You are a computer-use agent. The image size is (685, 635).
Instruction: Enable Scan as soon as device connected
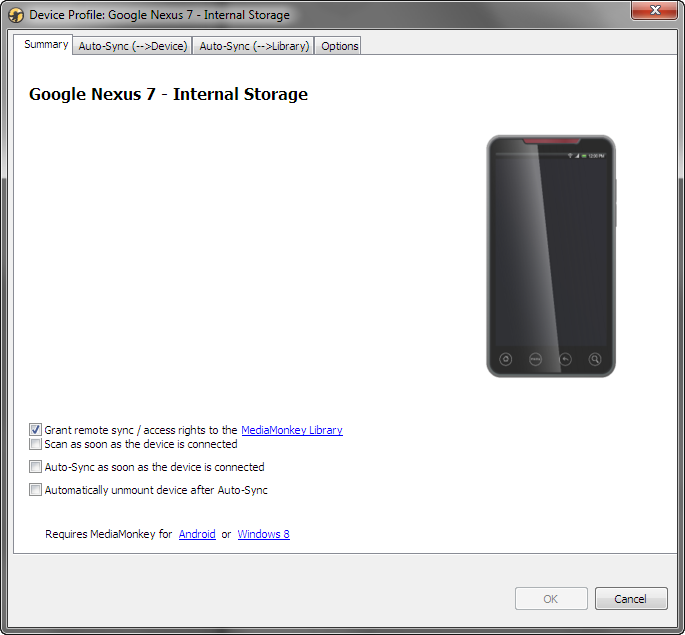click(x=36, y=444)
